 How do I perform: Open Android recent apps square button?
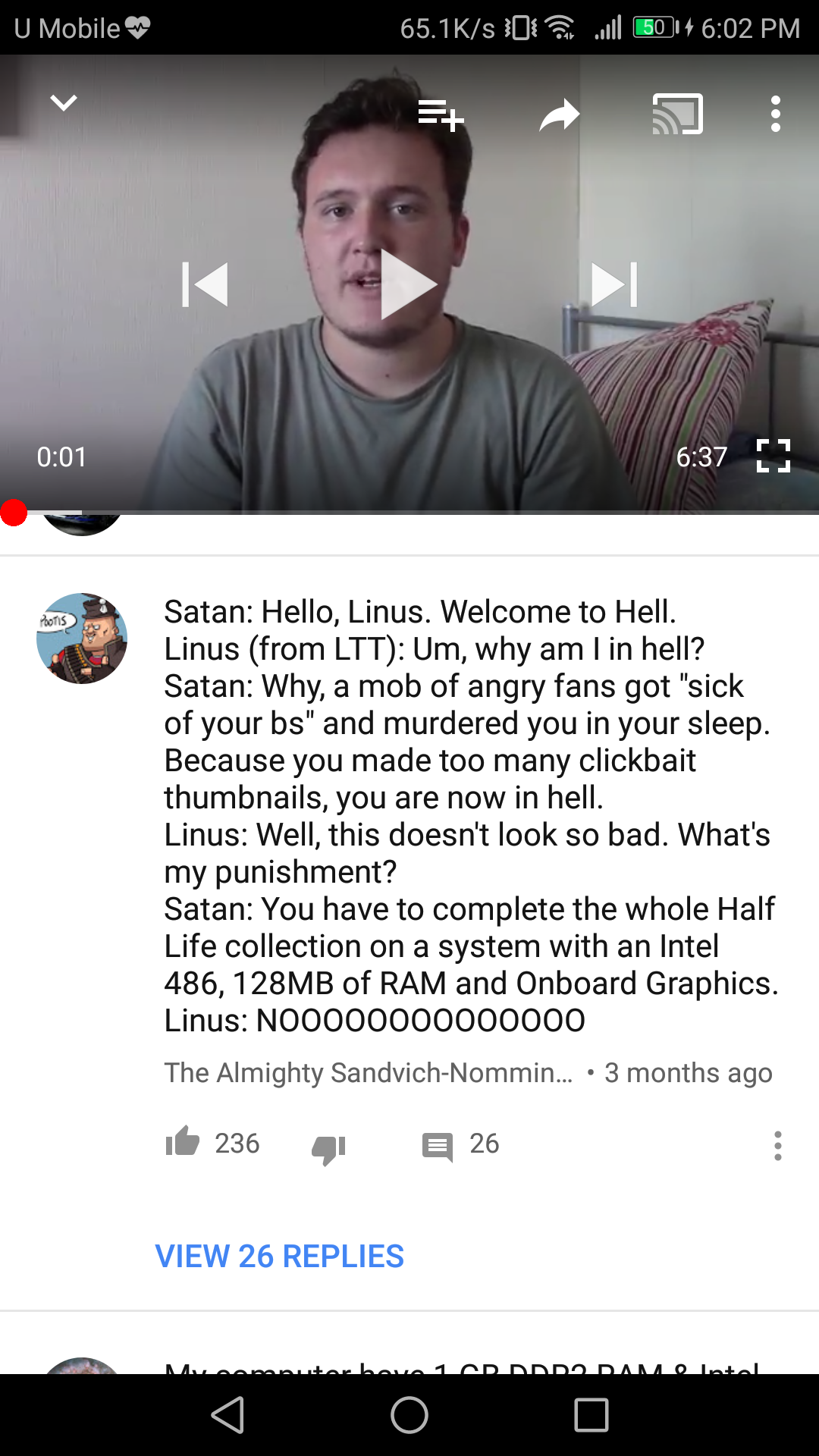(x=591, y=1415)
